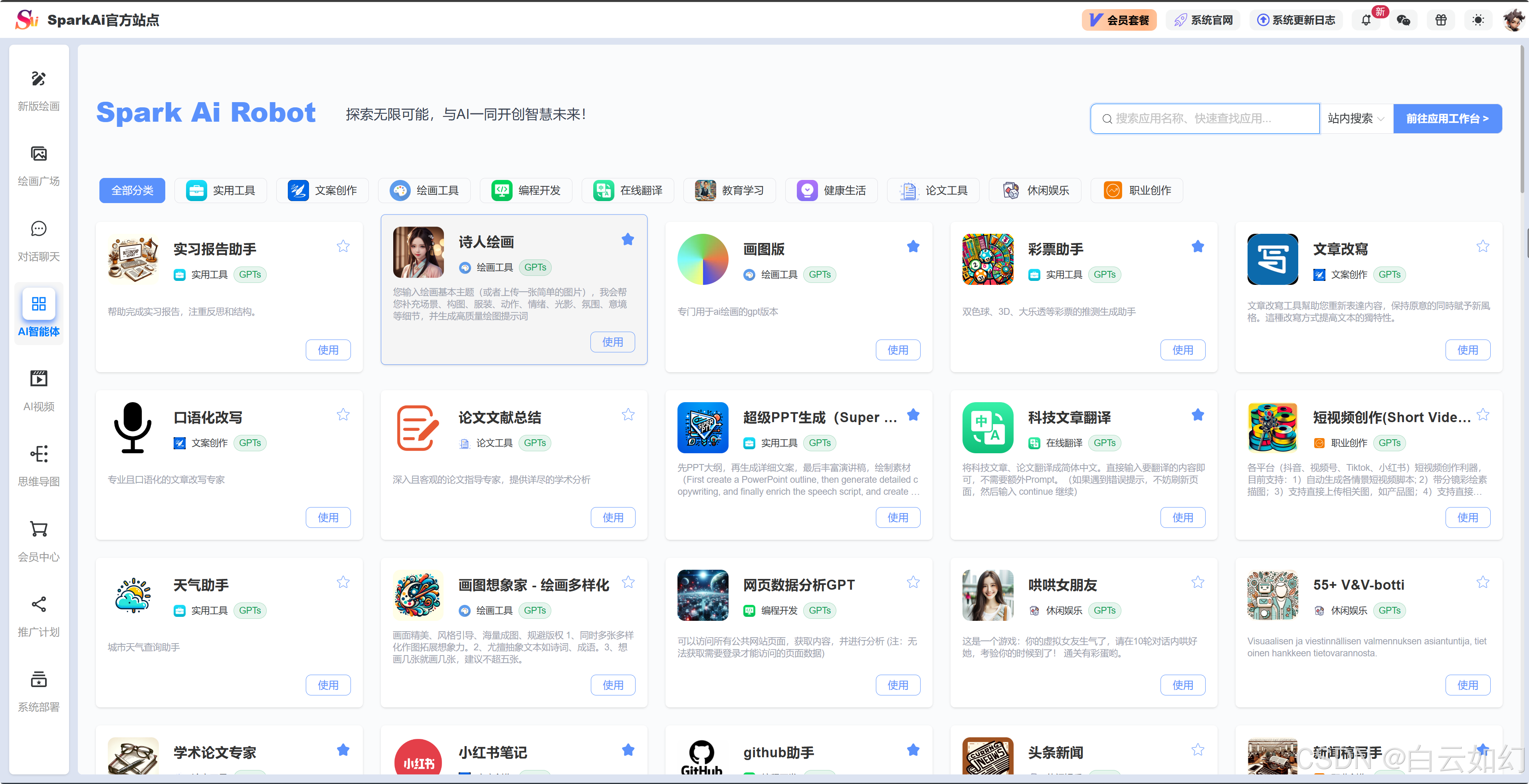Toggle favorite star on 文章改寫
1529x784 pixels.
click(x=1483, y=246)
